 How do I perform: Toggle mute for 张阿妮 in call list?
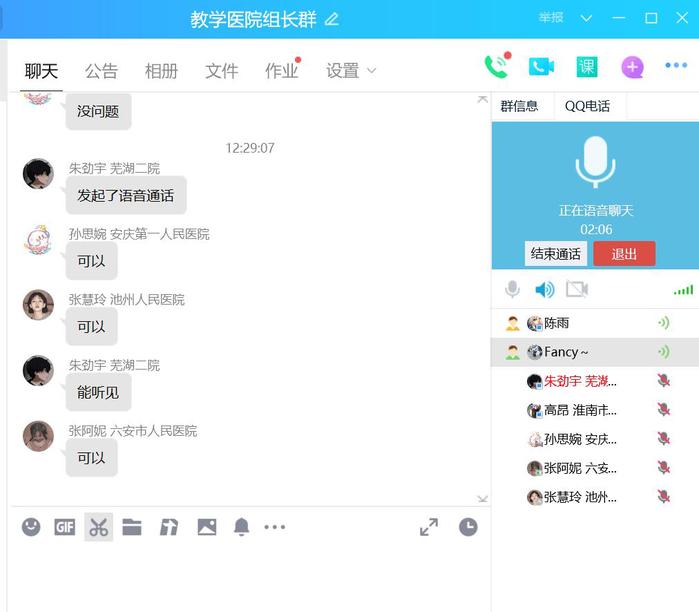click(664, 468)
